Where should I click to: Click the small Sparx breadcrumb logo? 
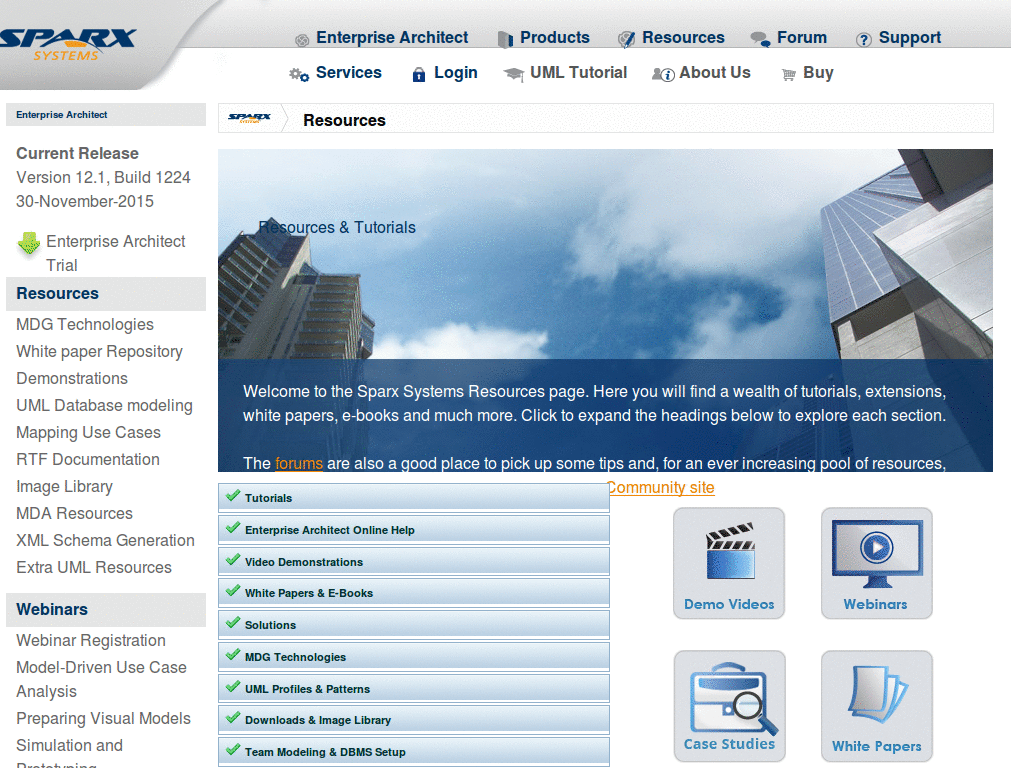click(249, 118)
